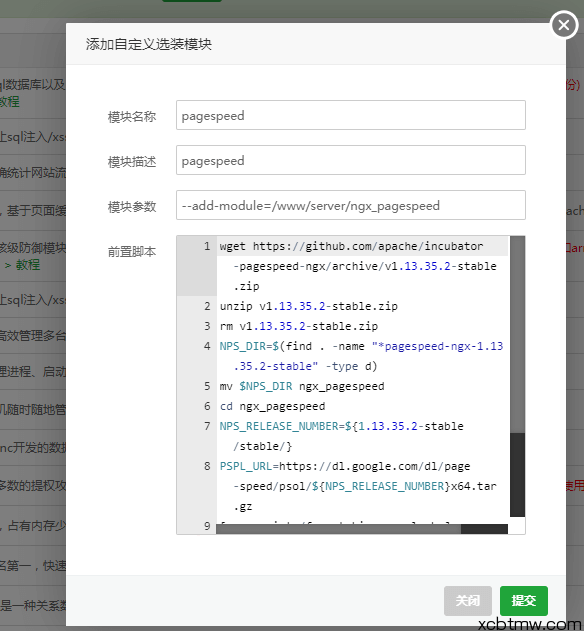Click the 前置脚本 label

(132, 252)
